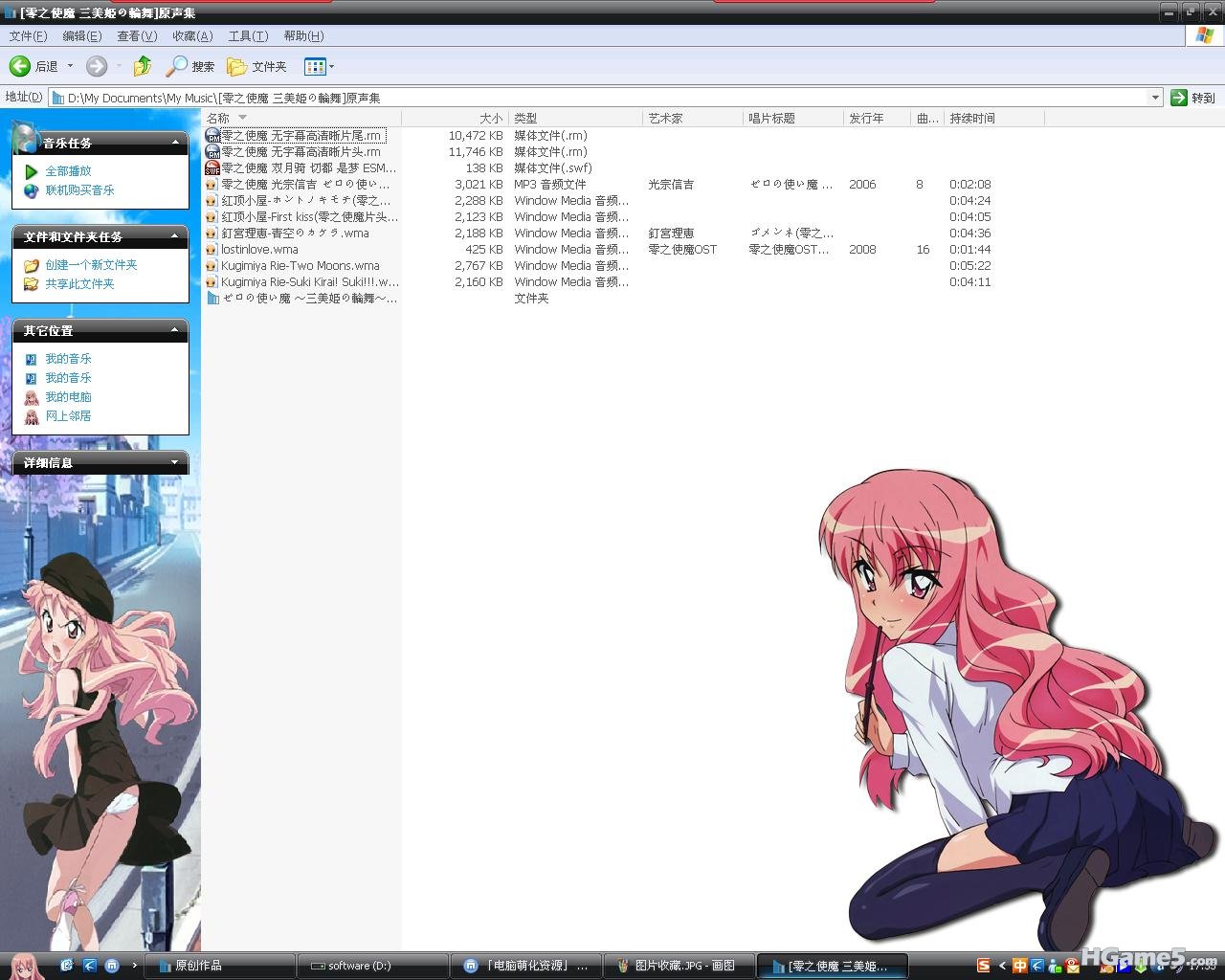Click icon of 红顶小屋-First kiss file

click(212, 217)
